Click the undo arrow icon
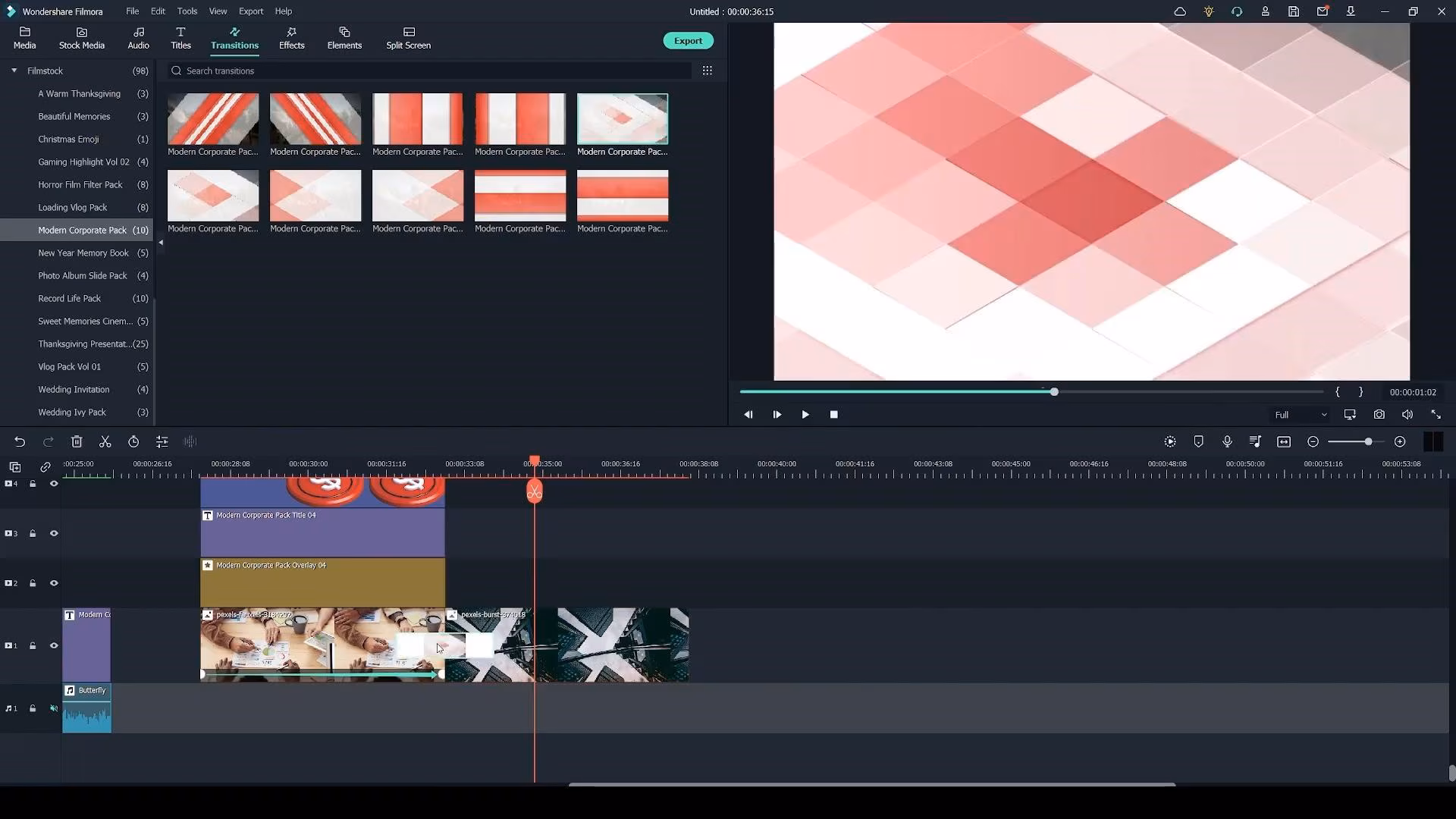Image resolution: width=1456 pixels, height=819 pixels. (20, 441)
